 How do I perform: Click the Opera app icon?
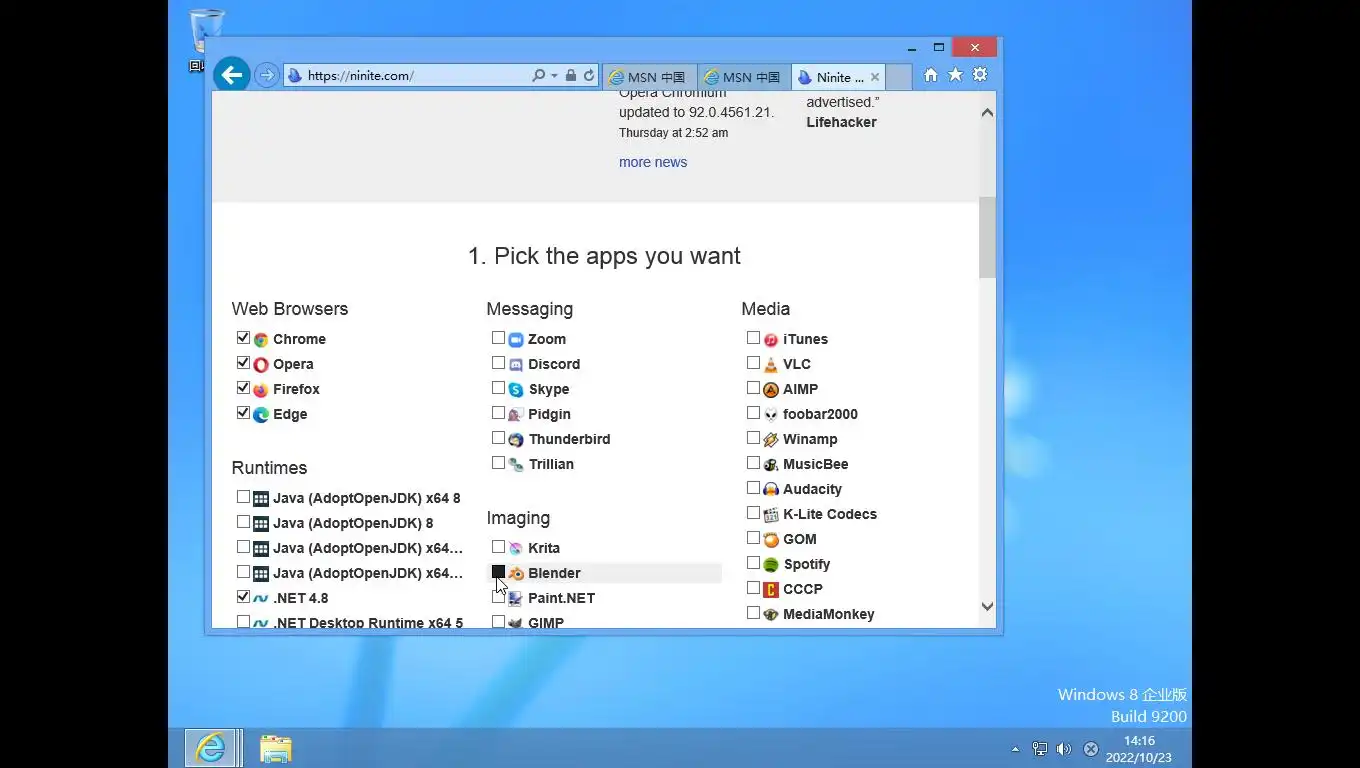tap(261, 365)
